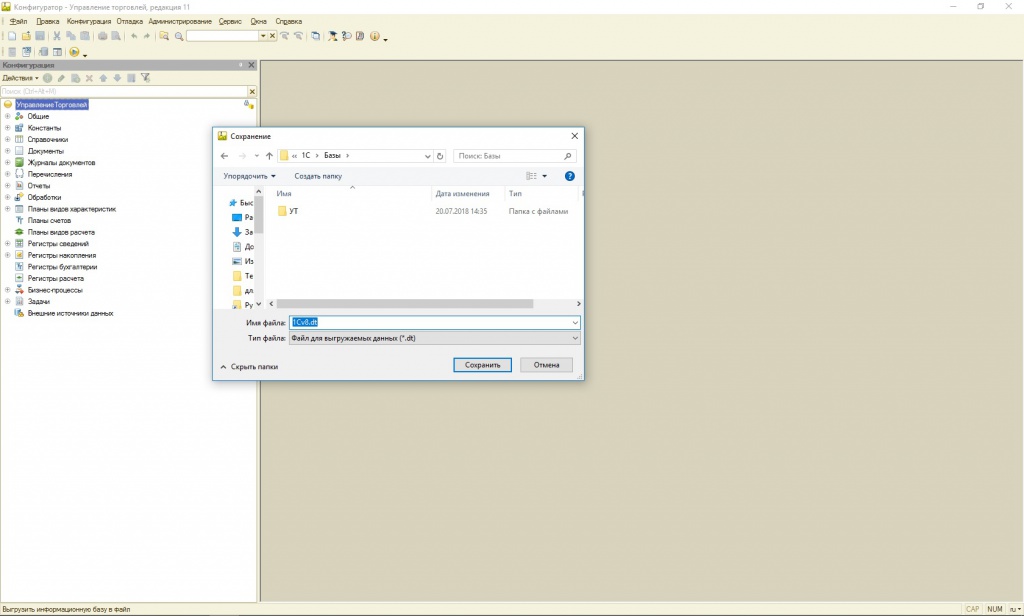Image resolution: width=1024 pixels, height=616 pixels.
Task: Click the up-folder arrow in the save dialog
Action: click(x=270, y=156)
